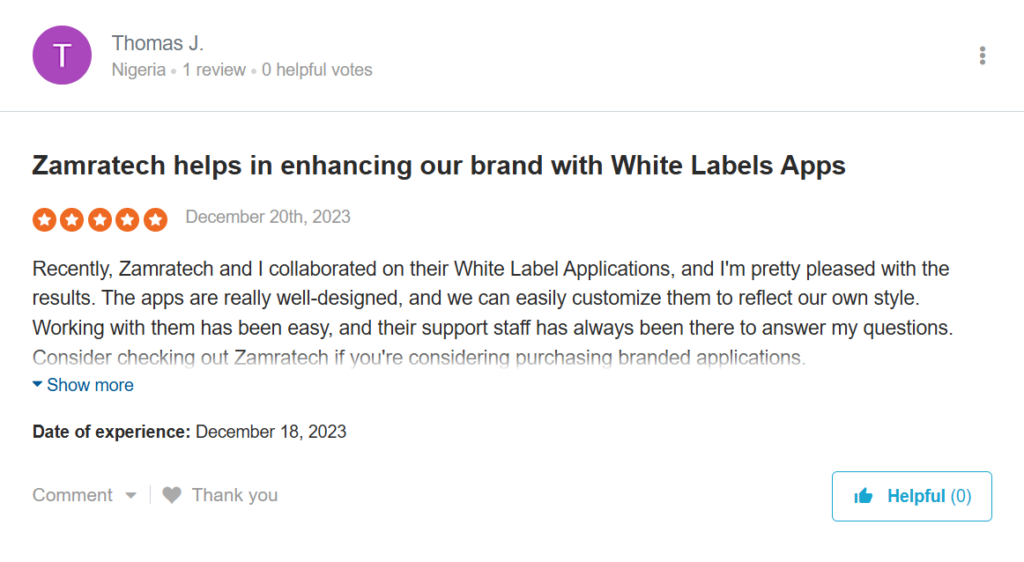Click the Comment label
Image resolution: width=1024 pixels, height=562 pixels.
pyautogui.click(x=72, y=495)
